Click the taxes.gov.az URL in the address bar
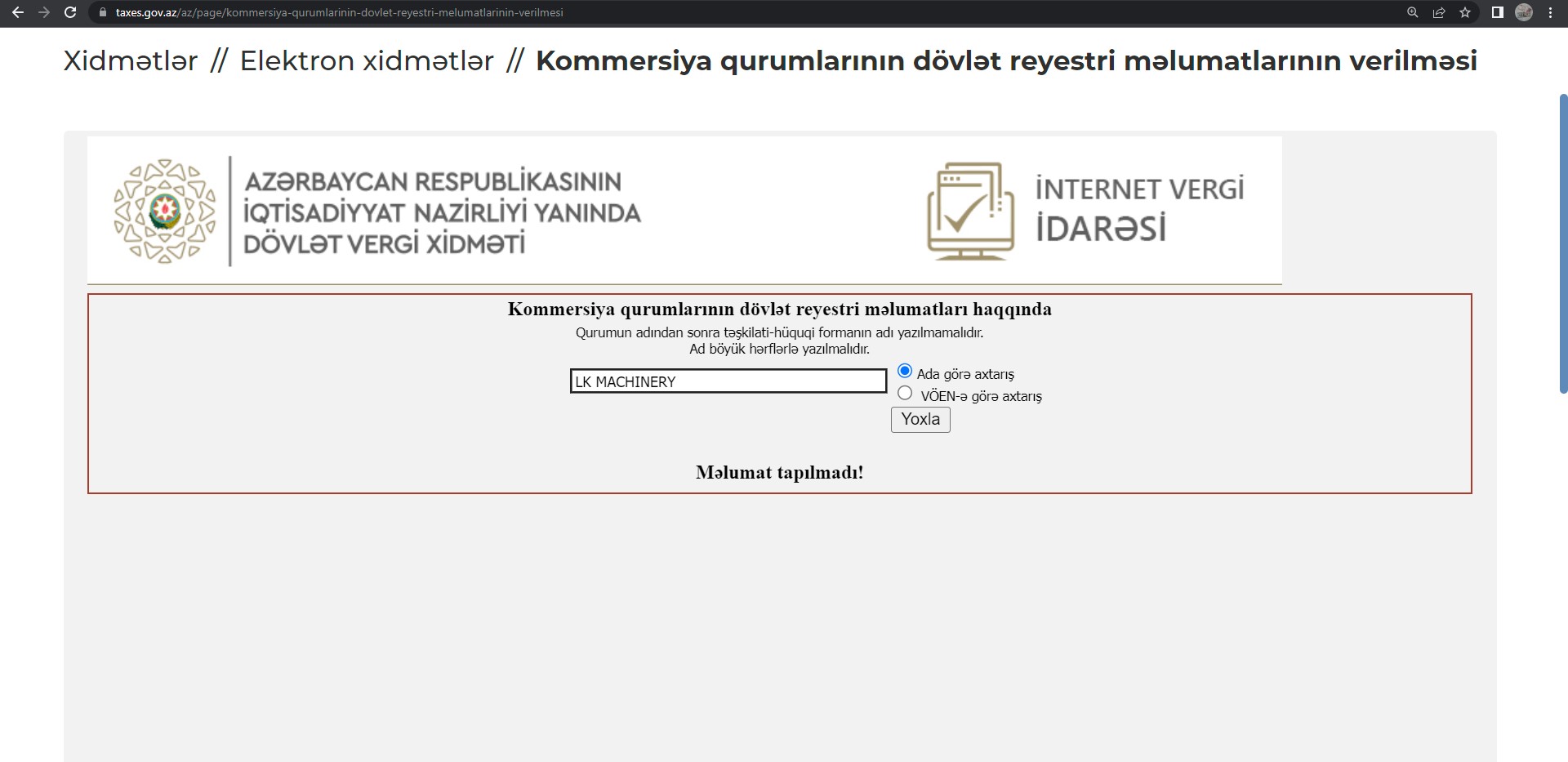The height and width of the screenshot is (762, 1568). pyautogui.click(x=339, y=12)
